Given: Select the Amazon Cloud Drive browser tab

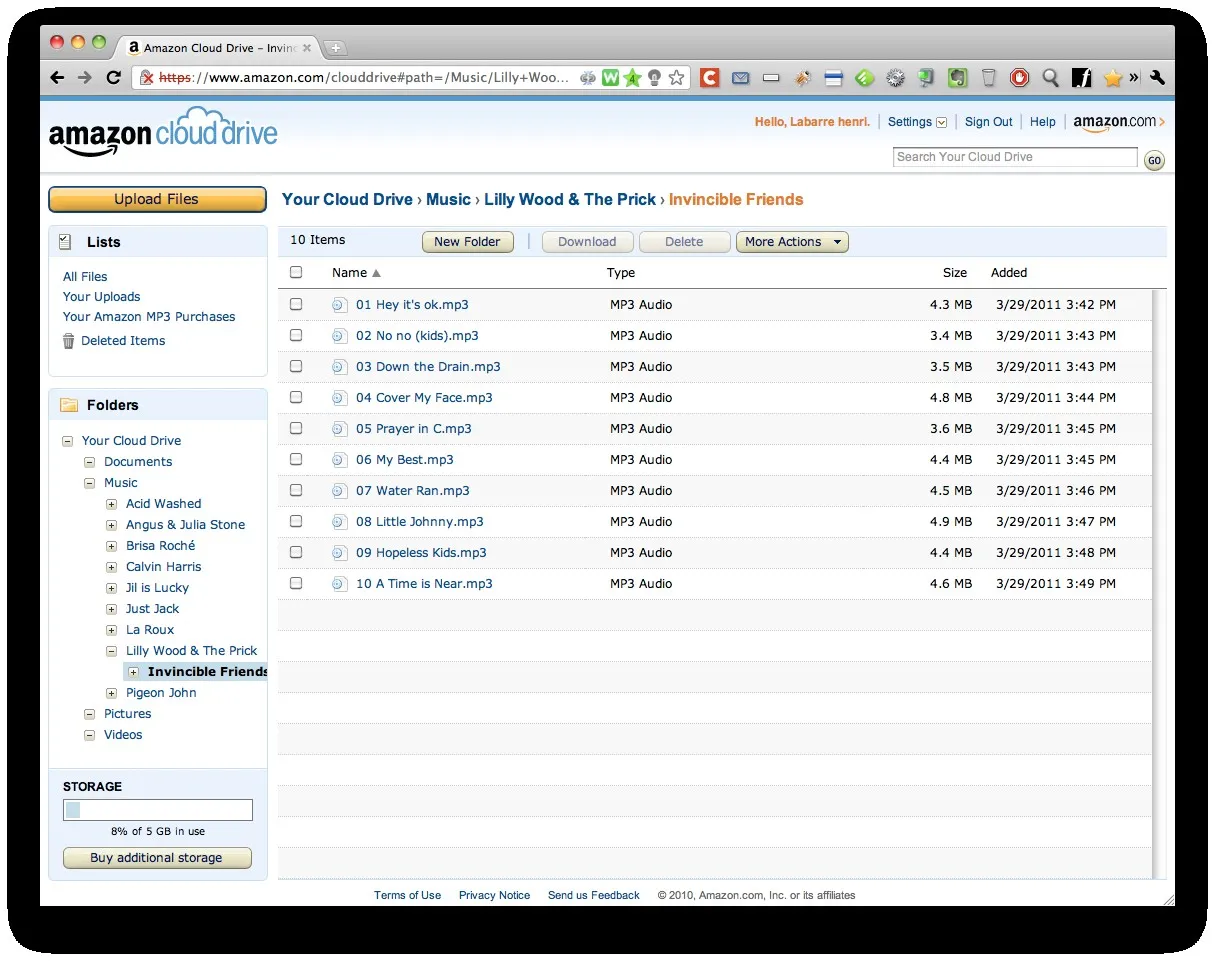Looking at the screenshot, I should pyautogui.click(x=219, y=48).
